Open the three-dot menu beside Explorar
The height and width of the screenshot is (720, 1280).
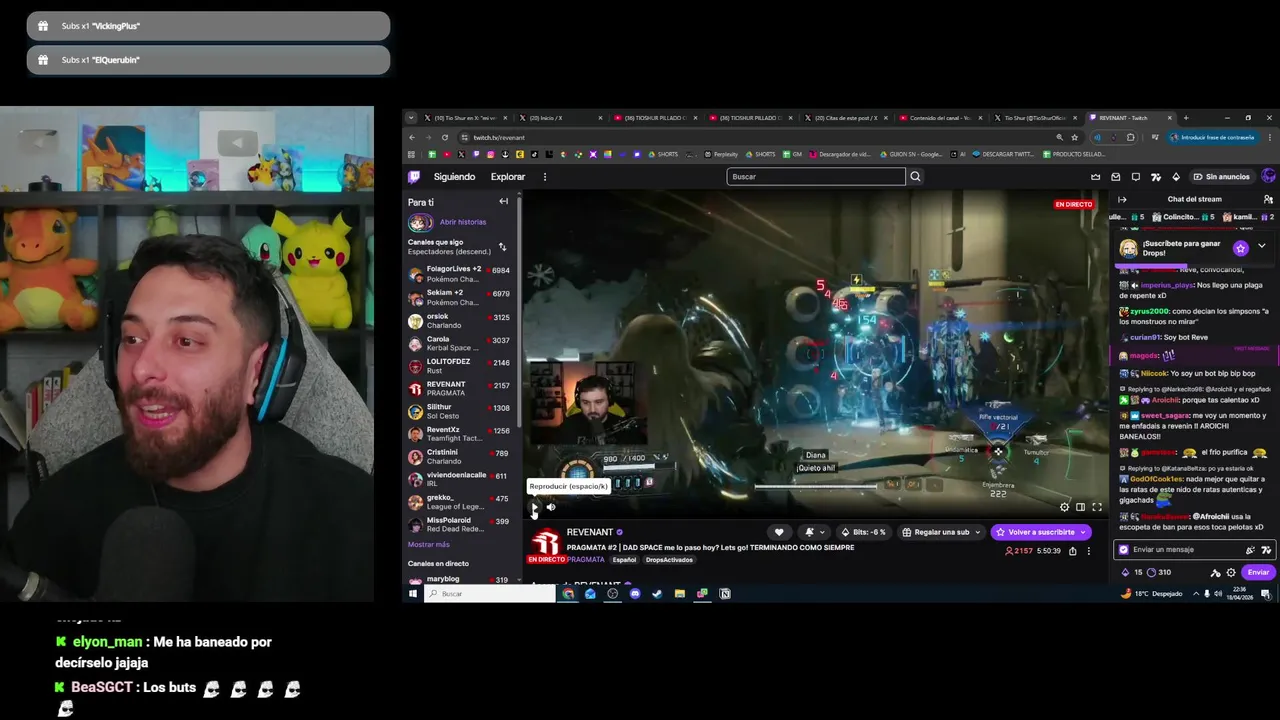pyautogui.click(x=544, y=177)
